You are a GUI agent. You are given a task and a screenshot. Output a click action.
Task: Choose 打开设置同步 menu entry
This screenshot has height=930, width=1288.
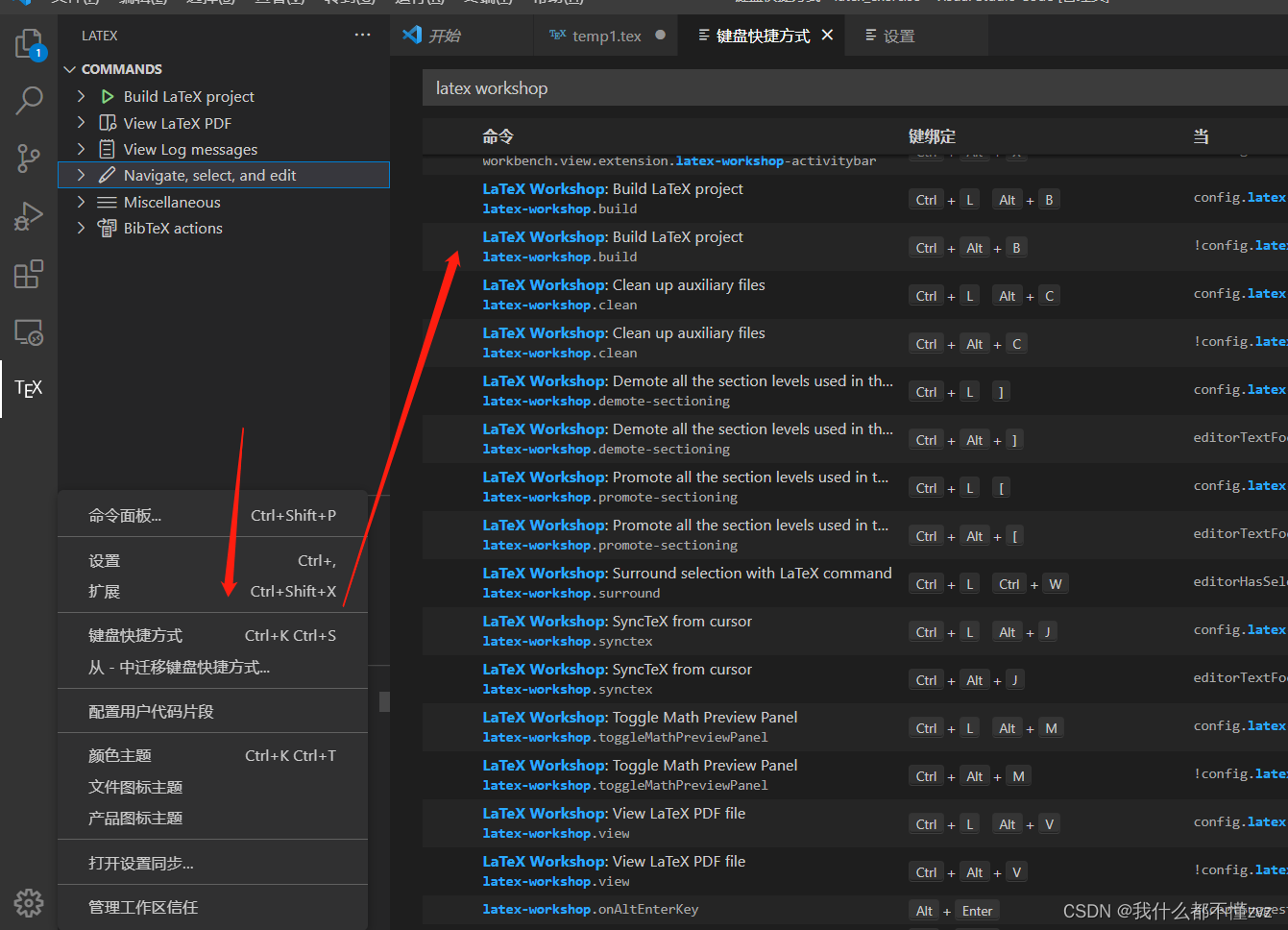click(212, 864)
